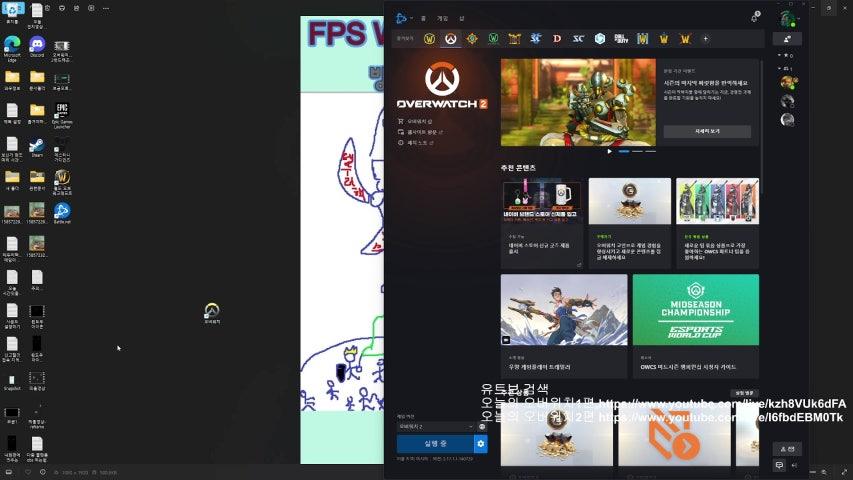The image size is (853, 480).
Task: Select the Hearthstone favorite icon
Action: click(x=472, y=39)
